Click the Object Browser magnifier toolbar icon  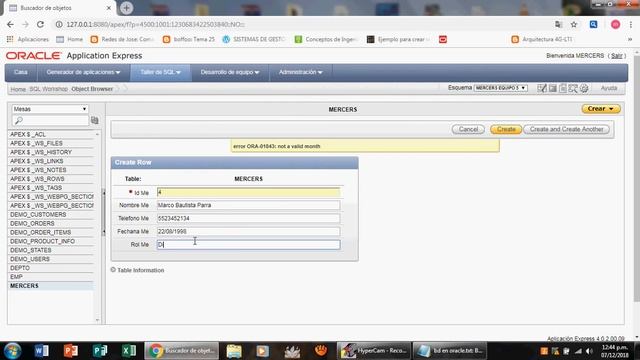(x=573, y=88)
